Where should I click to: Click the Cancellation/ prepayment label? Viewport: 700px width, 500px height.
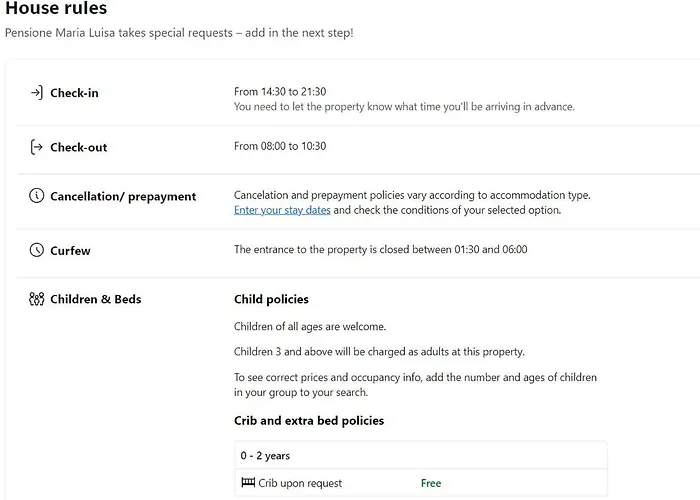click(123, 196)
